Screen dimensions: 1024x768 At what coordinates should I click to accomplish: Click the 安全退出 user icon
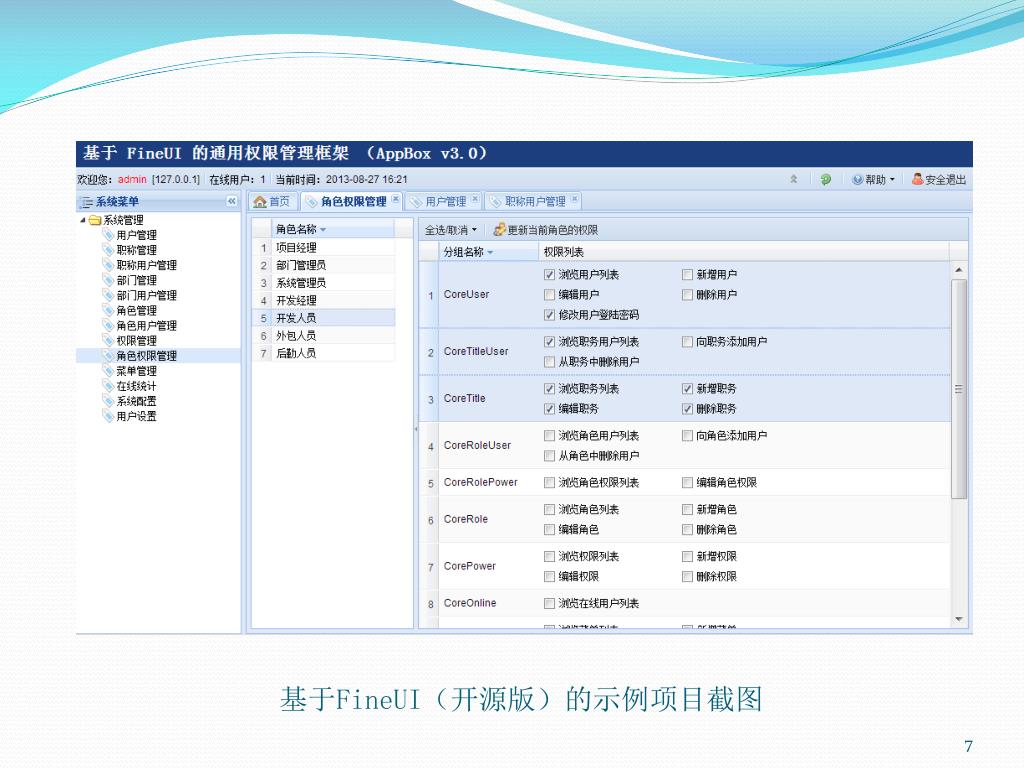coord(918,179)
